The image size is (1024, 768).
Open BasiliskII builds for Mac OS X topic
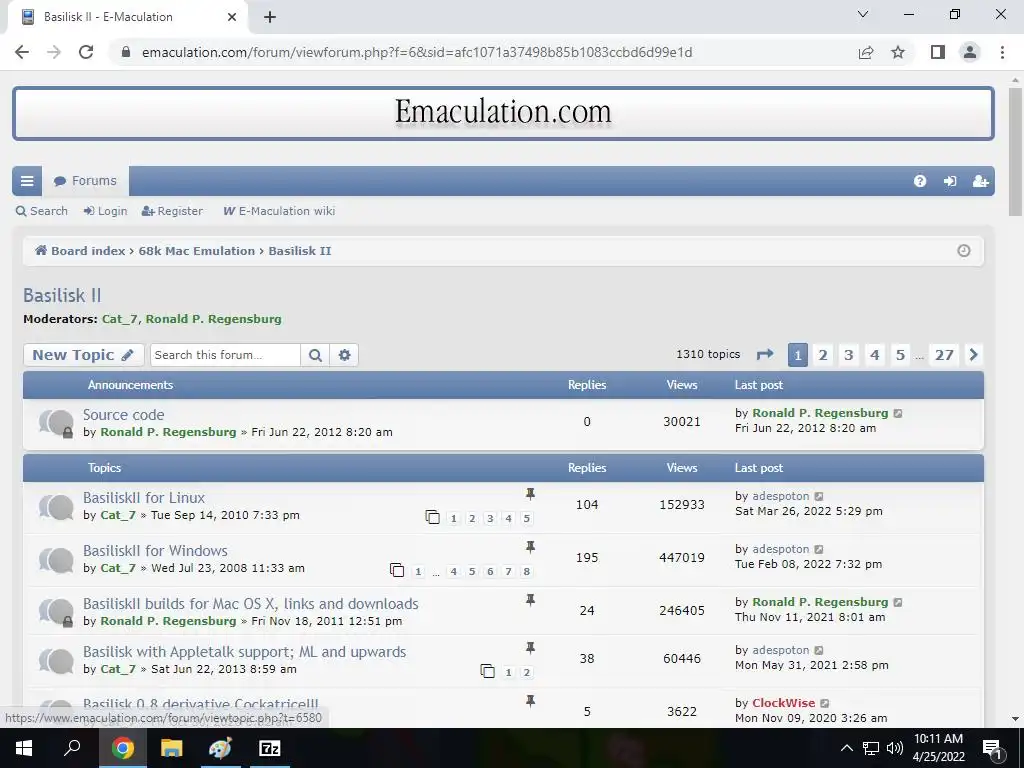click(x=251, y=603)
